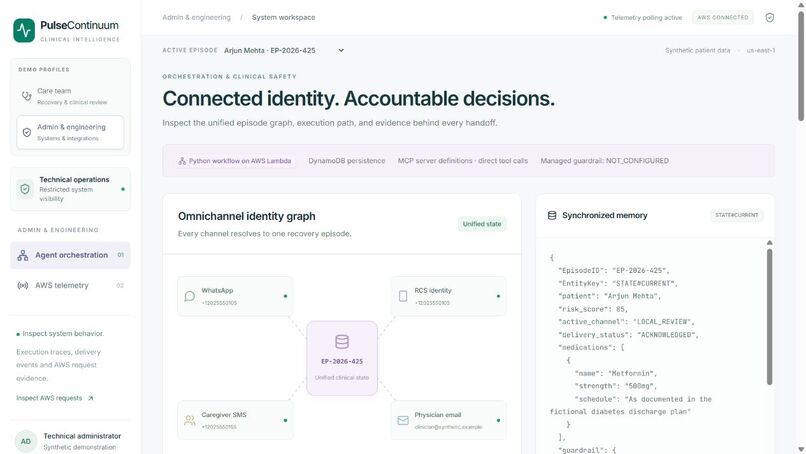Viewport: 806px width, 454px height.
Task: Click the main page vertical scrollbar thumb
Action: pos(801,66)
